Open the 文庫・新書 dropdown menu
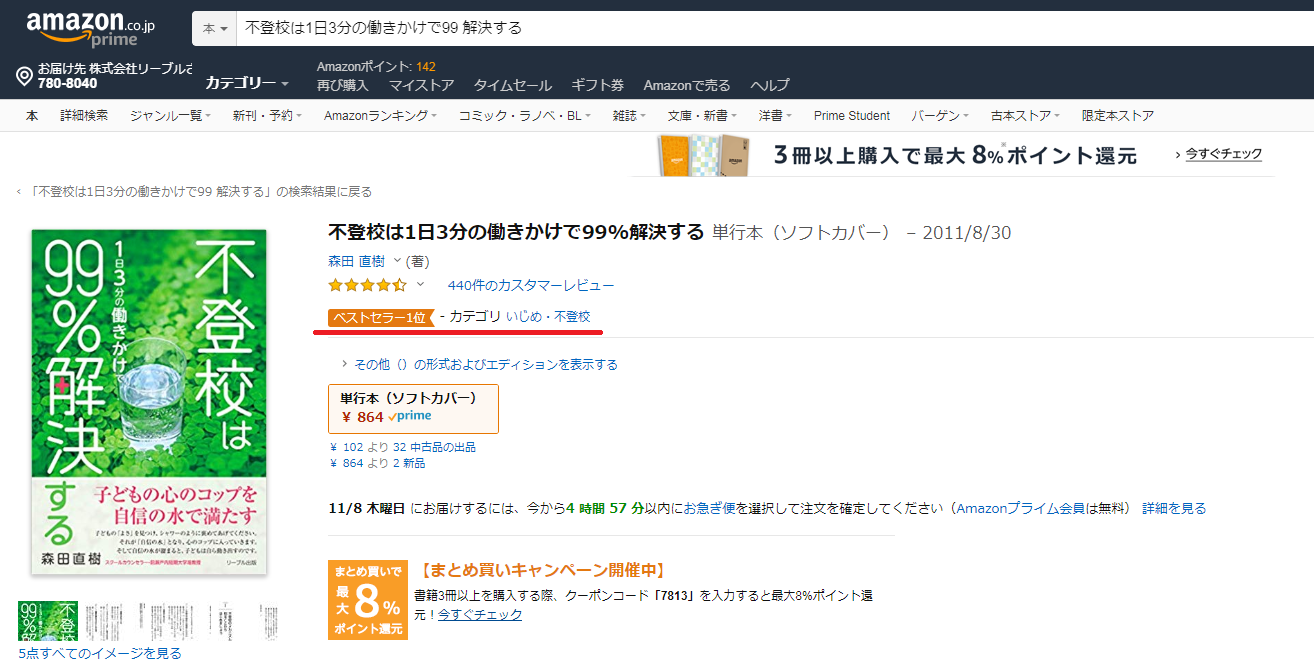 [703, 116]
